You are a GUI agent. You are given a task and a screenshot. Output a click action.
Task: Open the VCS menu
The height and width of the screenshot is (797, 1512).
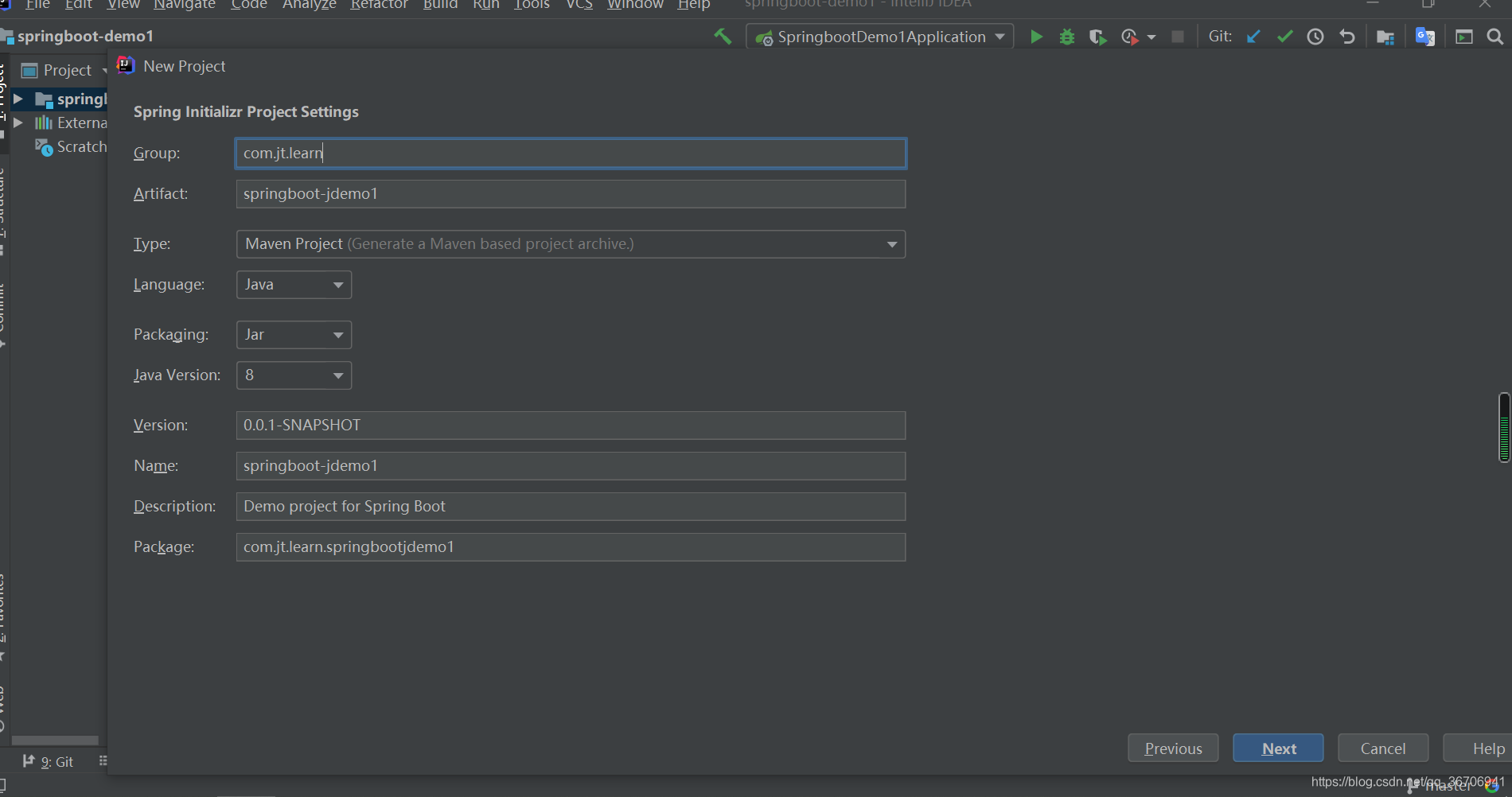(x=579, y=5)
